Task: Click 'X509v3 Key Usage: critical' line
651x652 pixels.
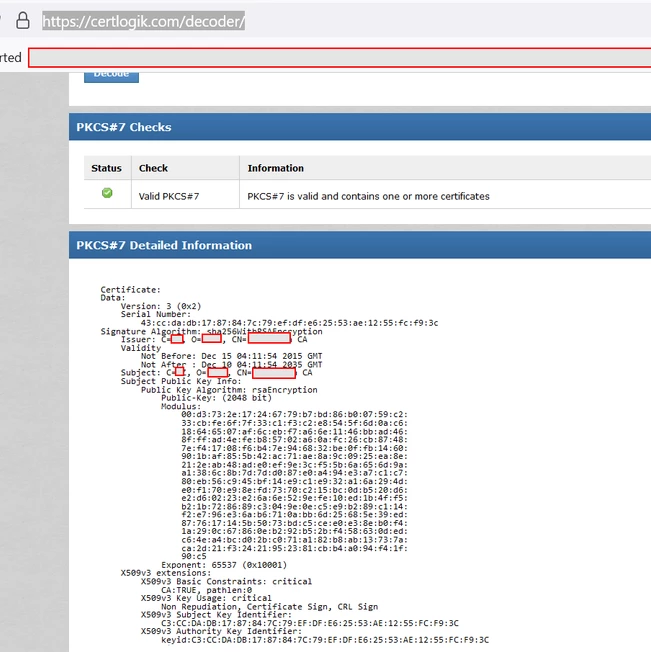Action: (x=206, y=598)
